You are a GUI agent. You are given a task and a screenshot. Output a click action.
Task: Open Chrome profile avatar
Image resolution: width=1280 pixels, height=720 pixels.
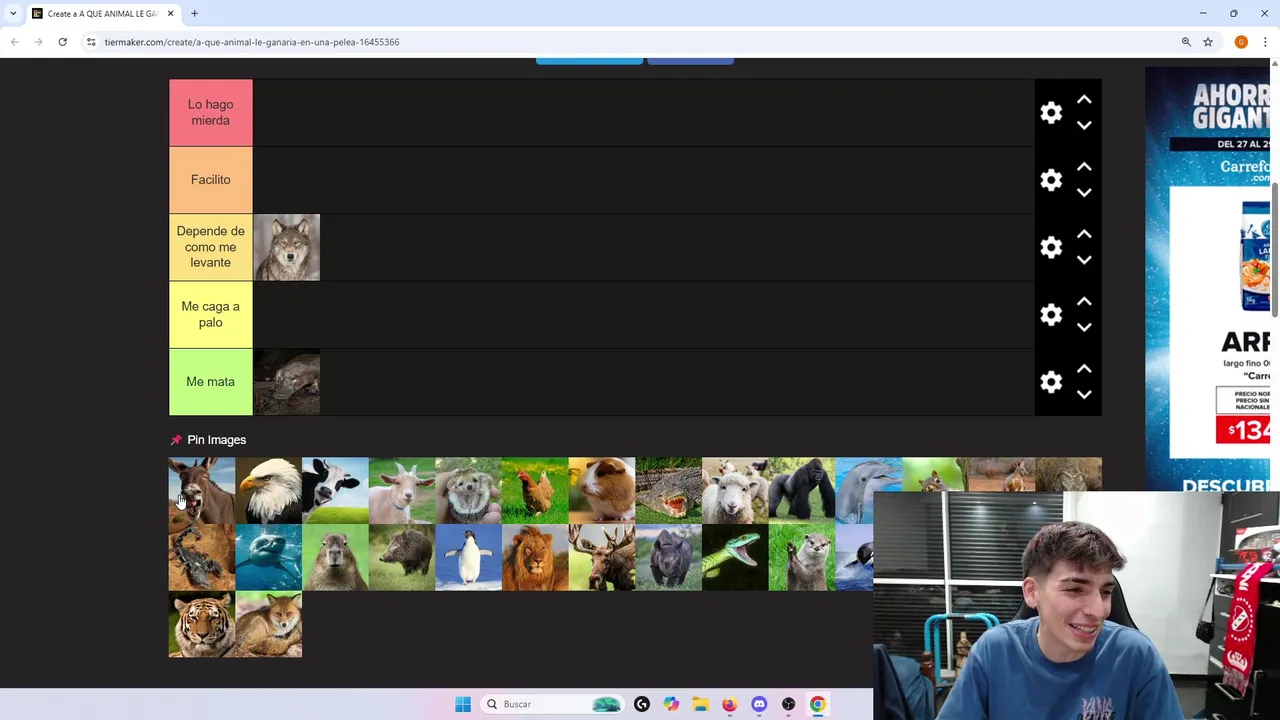tap(1241, 42)
